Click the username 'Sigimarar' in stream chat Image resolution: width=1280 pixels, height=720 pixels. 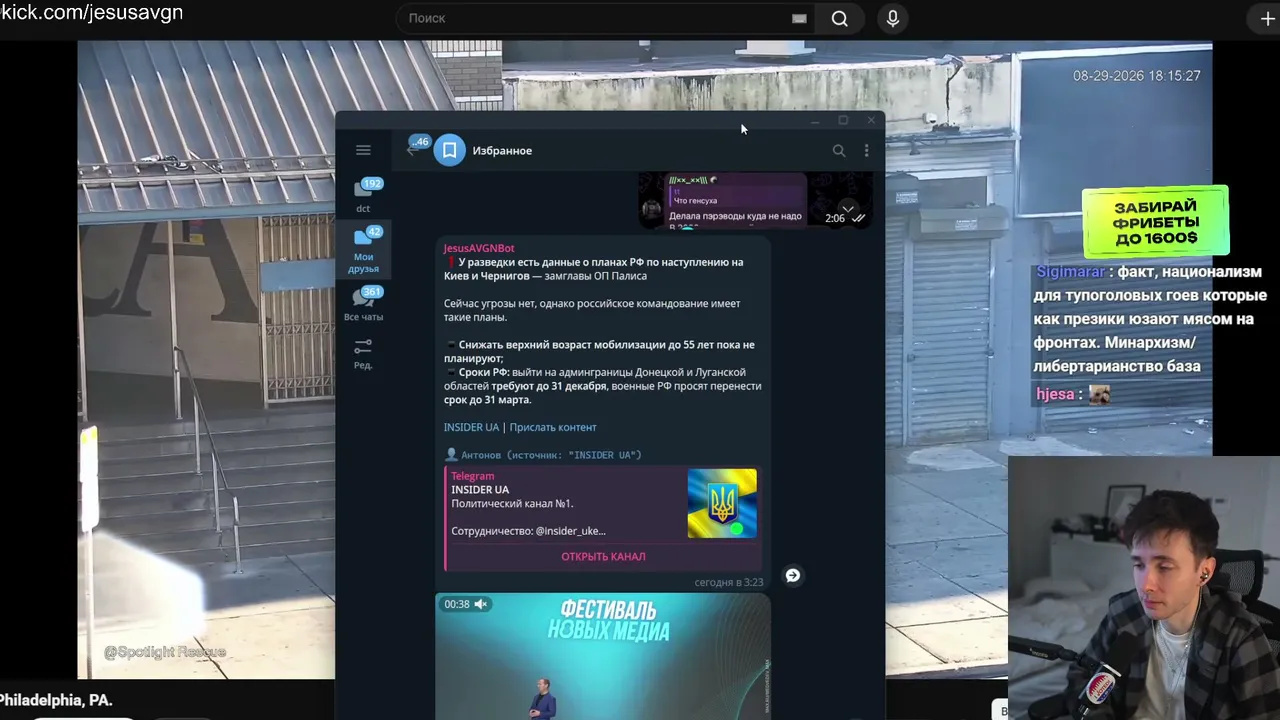tap(1070, 272)
